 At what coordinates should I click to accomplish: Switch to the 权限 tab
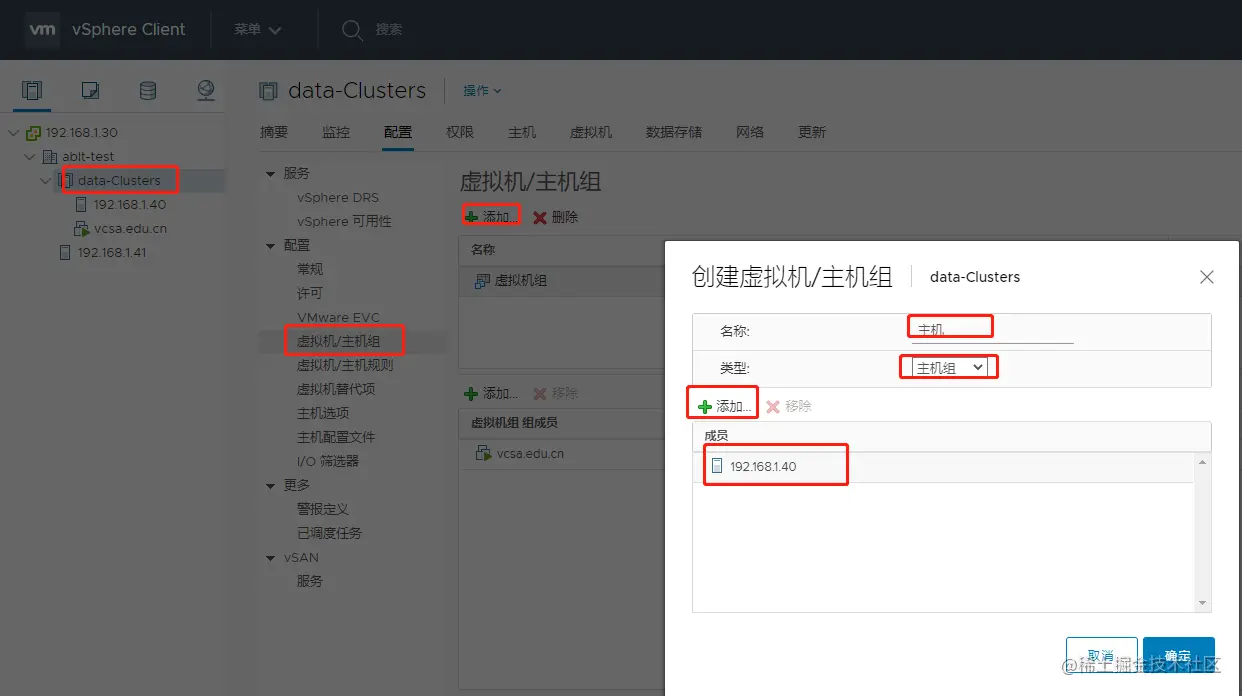point(460,132)
